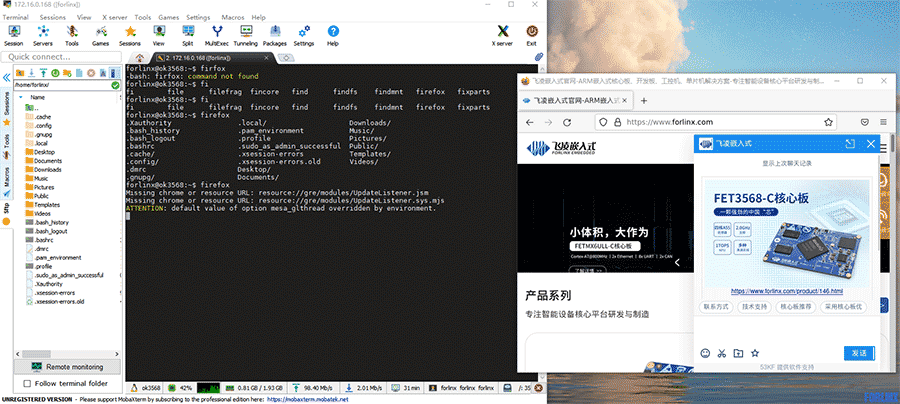Viewport: 900px width, 404px height.
Task: Click the SFTP delete icon
Action: click(91, 73)
